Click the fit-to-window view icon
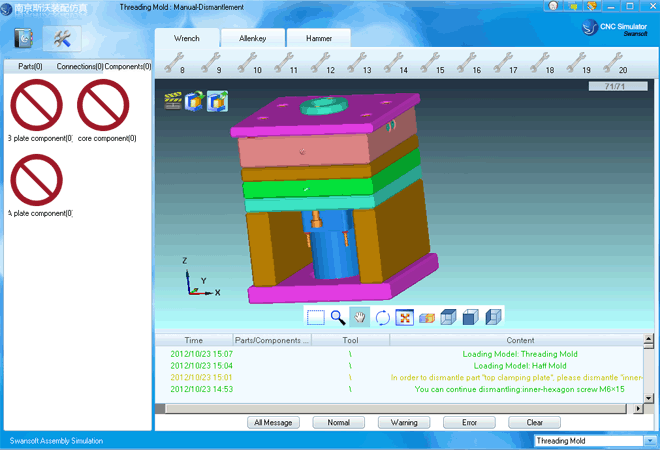Screen dimensions: 660x450 405,317
